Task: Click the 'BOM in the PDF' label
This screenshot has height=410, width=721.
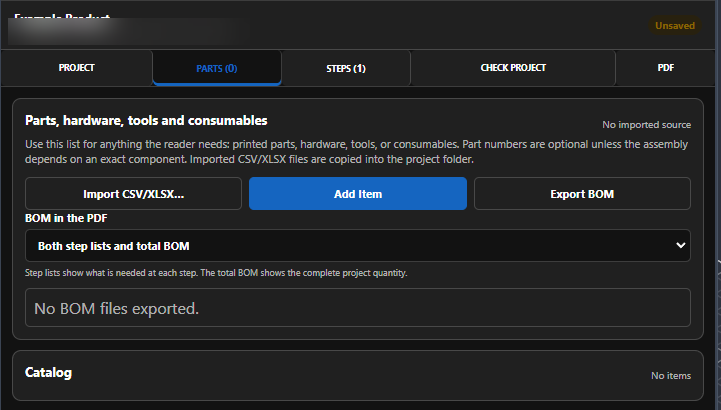Action: 66,218
